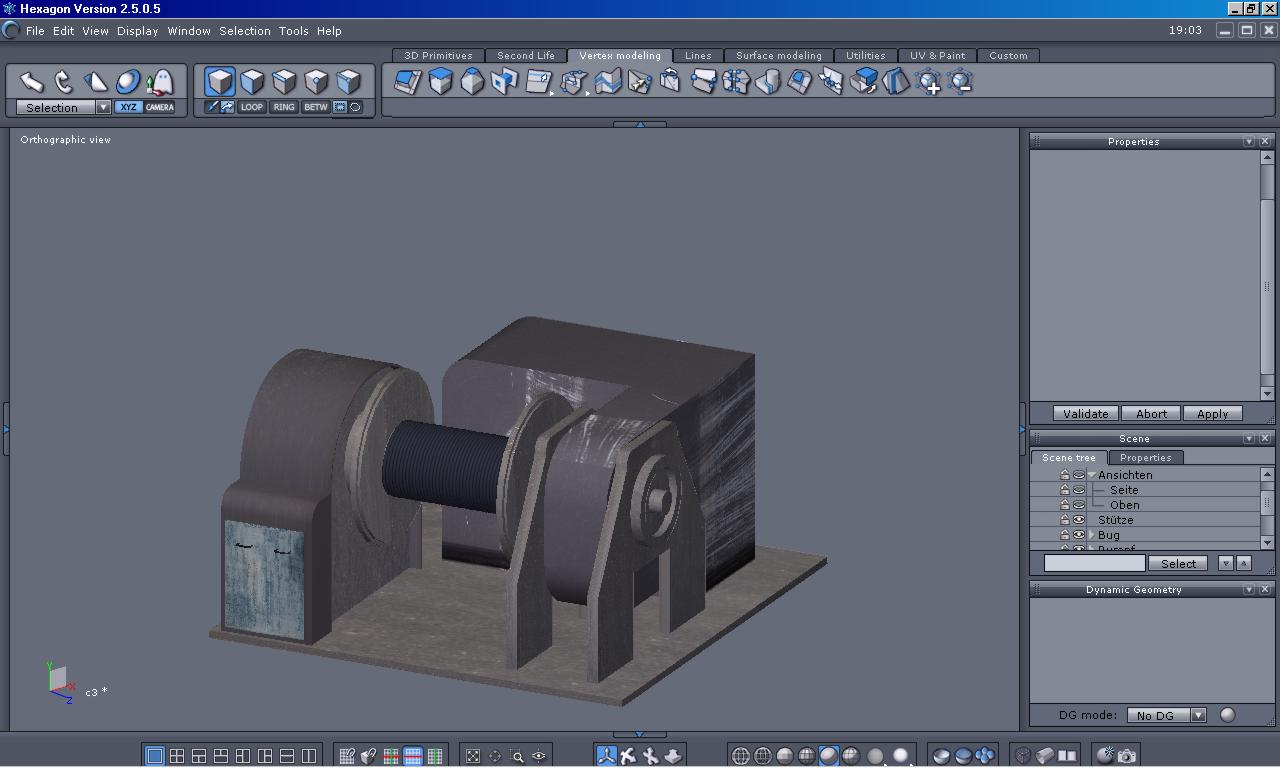
Task: Enable LOOP selection mode
Action: coord(252,107)
